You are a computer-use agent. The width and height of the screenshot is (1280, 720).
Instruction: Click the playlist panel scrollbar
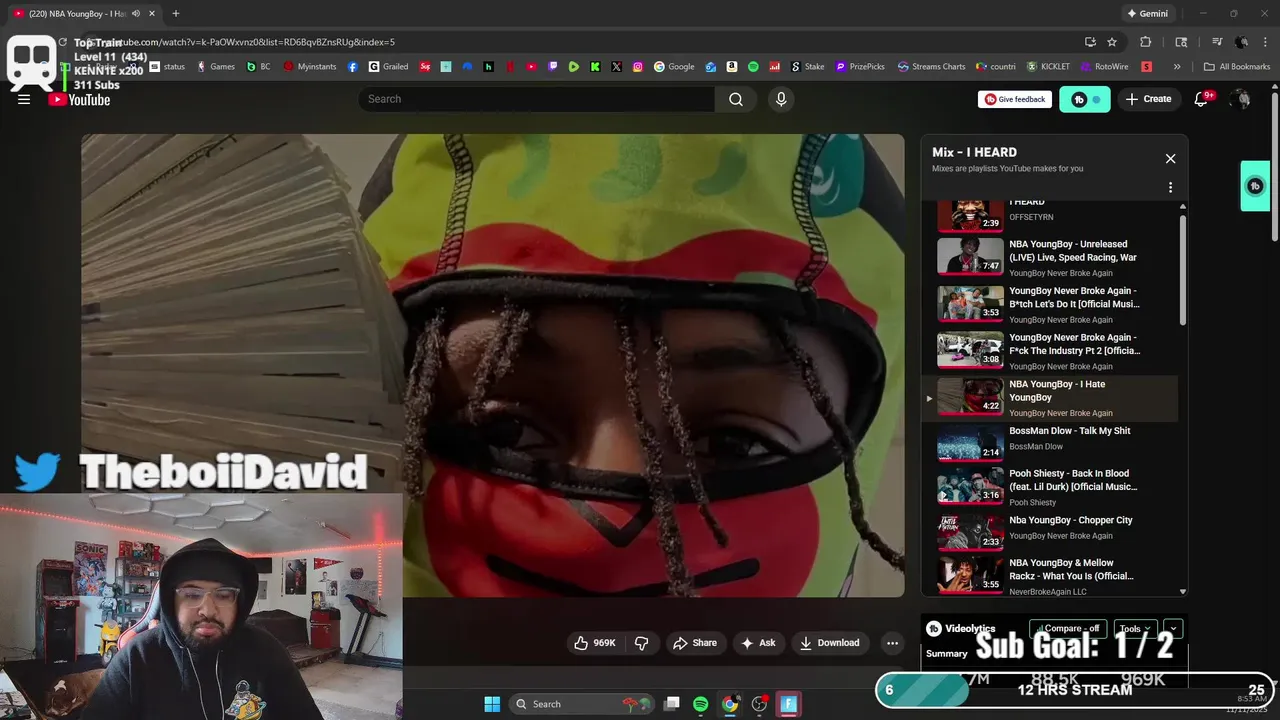[x=1183, y=270]
